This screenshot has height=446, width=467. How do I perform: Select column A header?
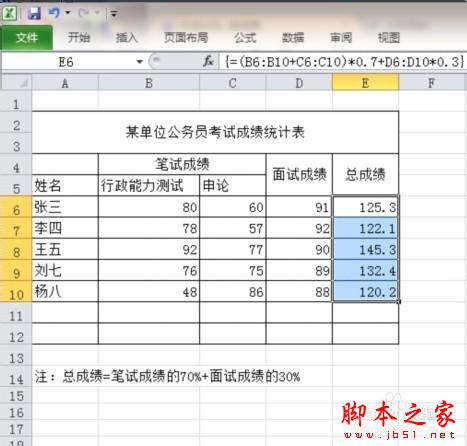[65, 83]
